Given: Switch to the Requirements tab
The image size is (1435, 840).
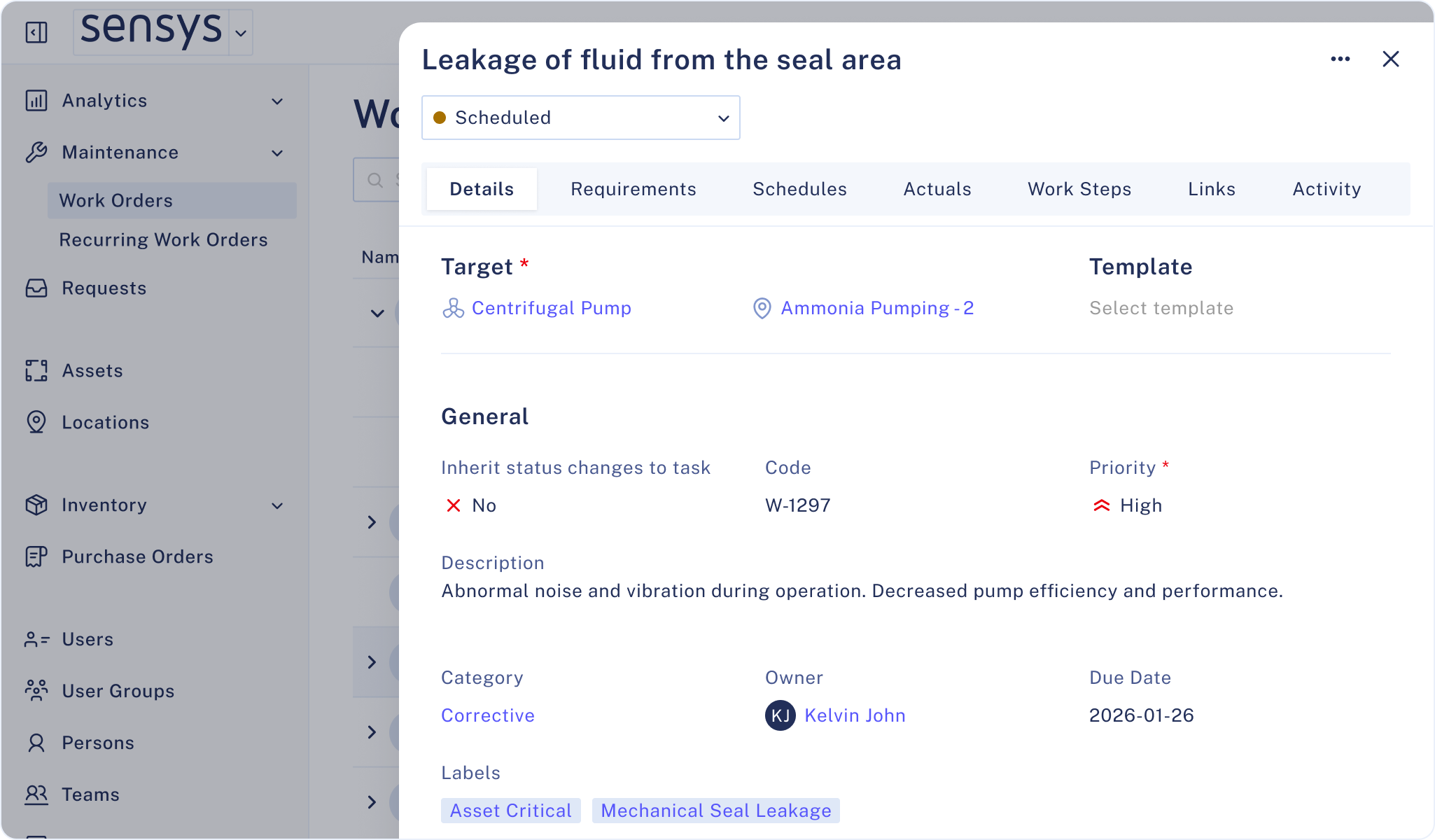Looking at the screenshot, I should (633, 189).
